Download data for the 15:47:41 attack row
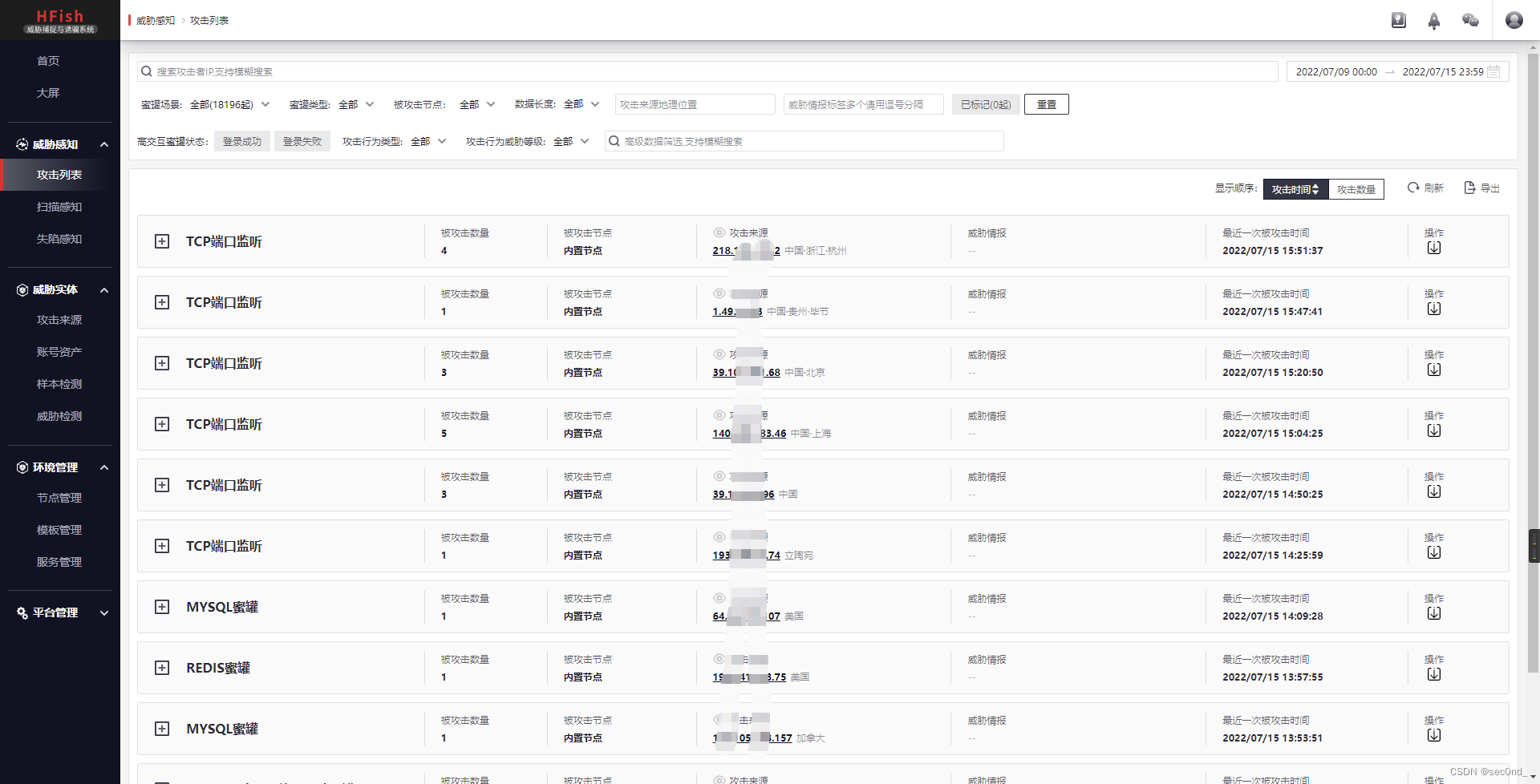This screenshot has height=784, width=1540. point(1434,309)
